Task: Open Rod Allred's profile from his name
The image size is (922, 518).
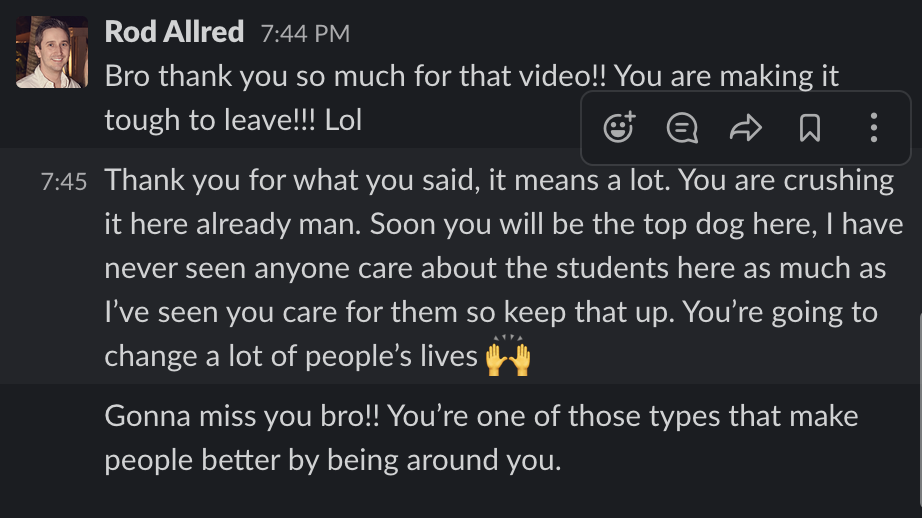Action: click(x=174, y=32)
